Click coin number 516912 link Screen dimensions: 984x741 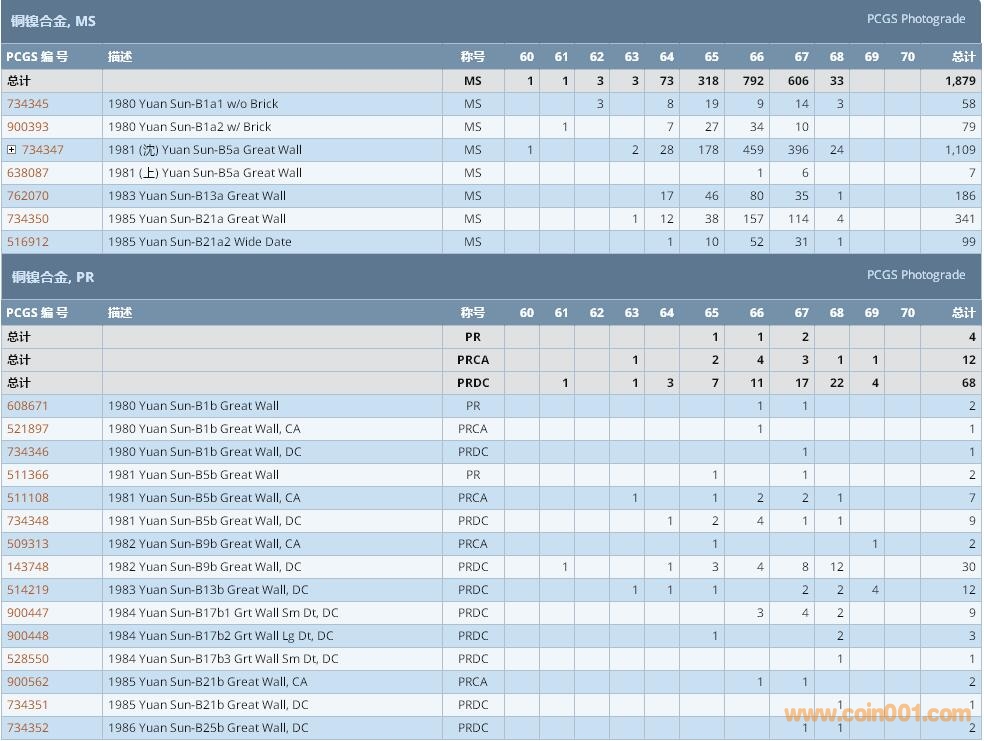[28, 242]
